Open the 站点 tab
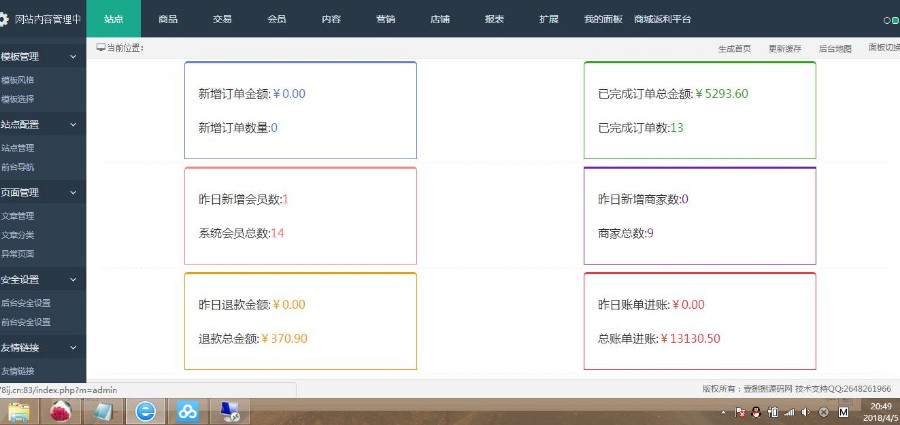Viewport: 900px width, 425px height. pos(114,19)
